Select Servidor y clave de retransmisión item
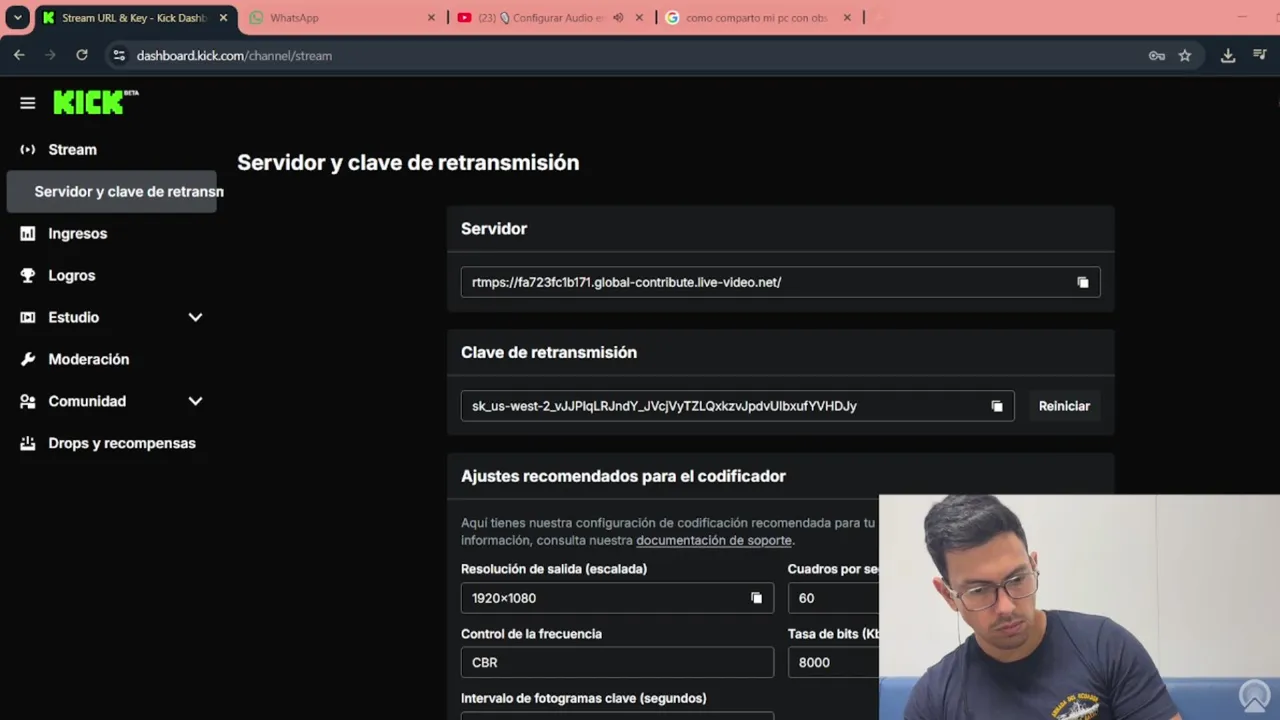 pos(111,191)
